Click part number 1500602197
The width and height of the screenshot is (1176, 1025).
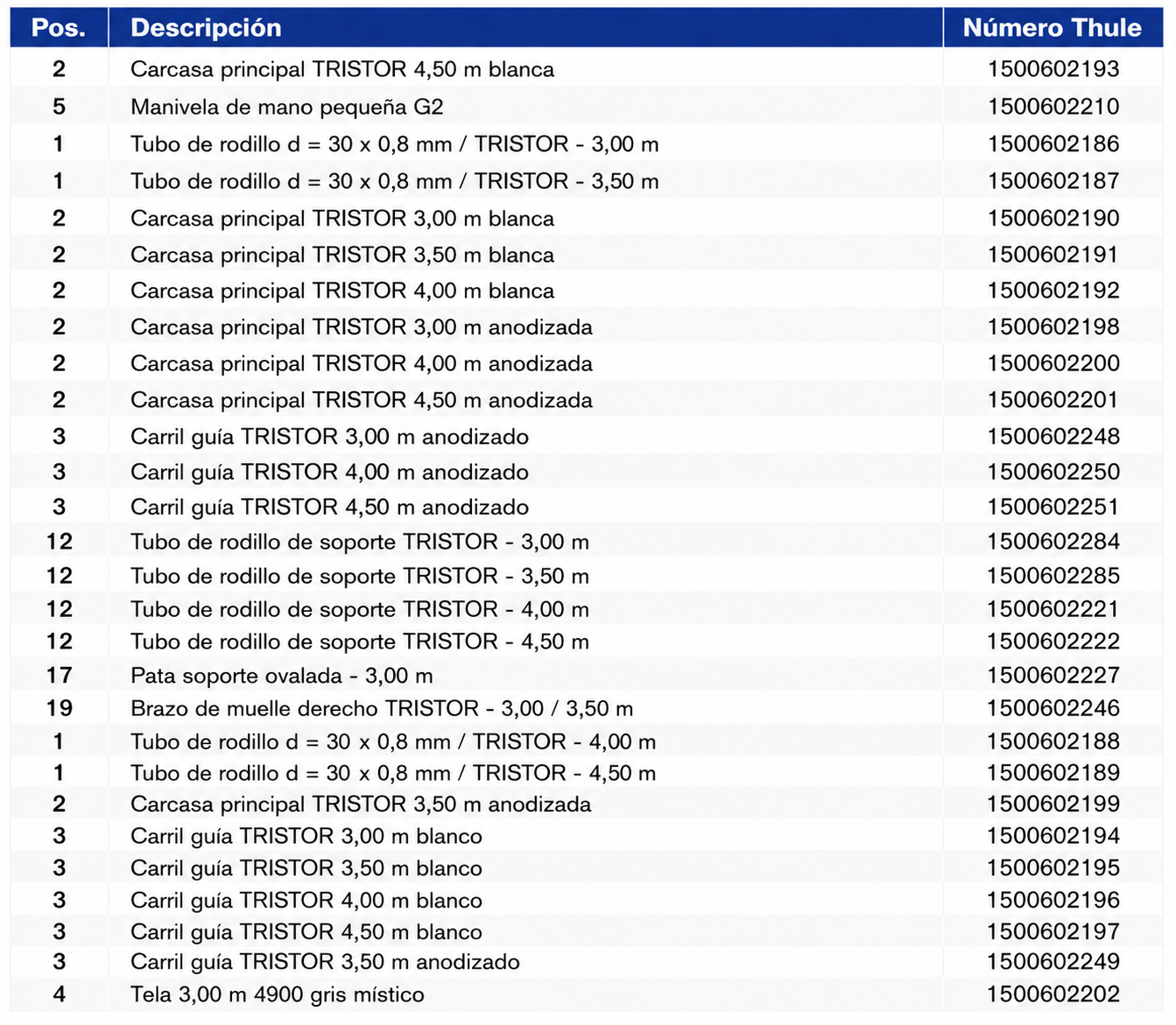pos(1053,932)
